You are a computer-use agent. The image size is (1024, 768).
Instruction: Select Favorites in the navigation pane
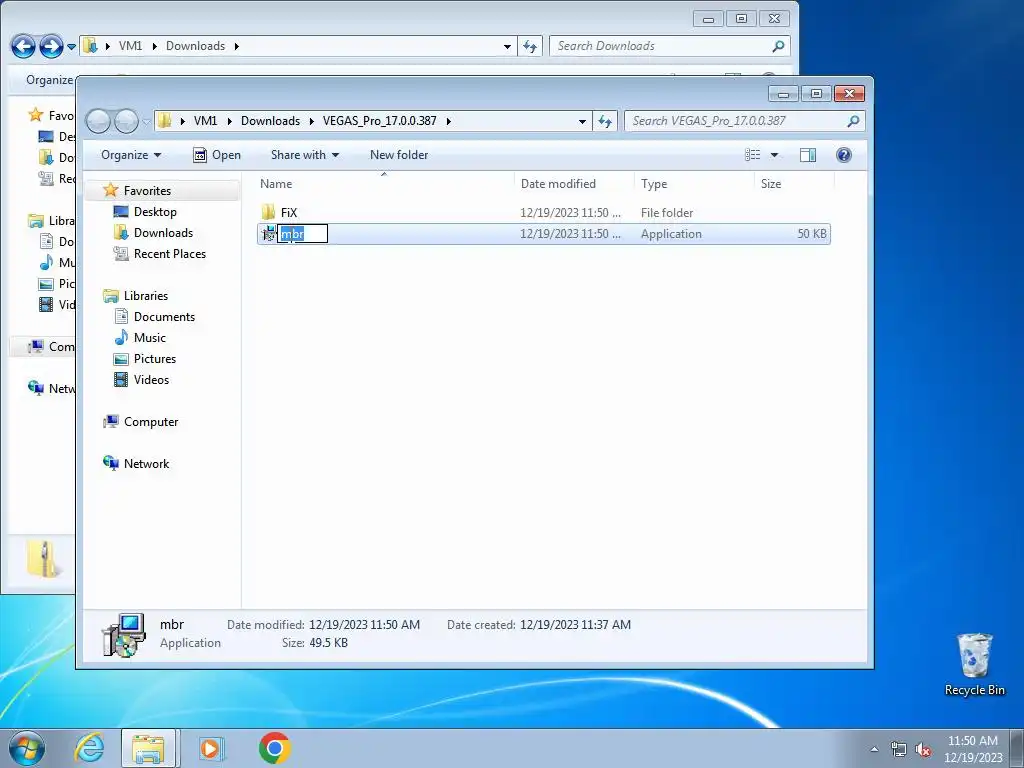click(x=147, y=191)
